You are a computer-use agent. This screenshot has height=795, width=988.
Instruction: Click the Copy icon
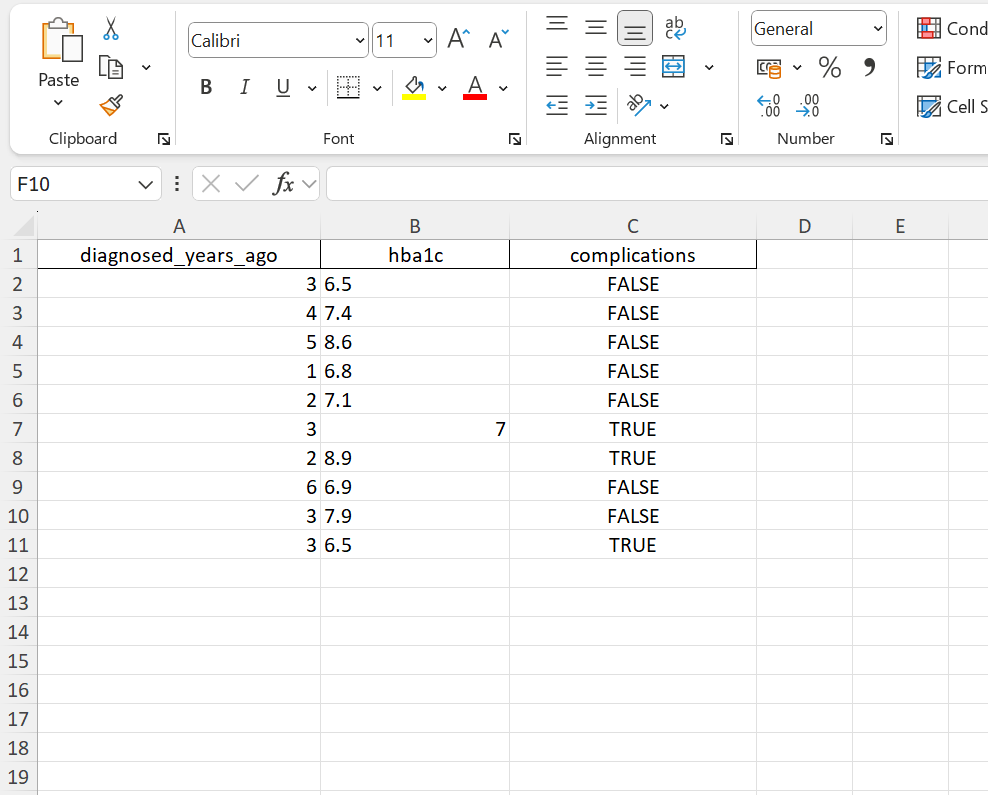[111, 67]
